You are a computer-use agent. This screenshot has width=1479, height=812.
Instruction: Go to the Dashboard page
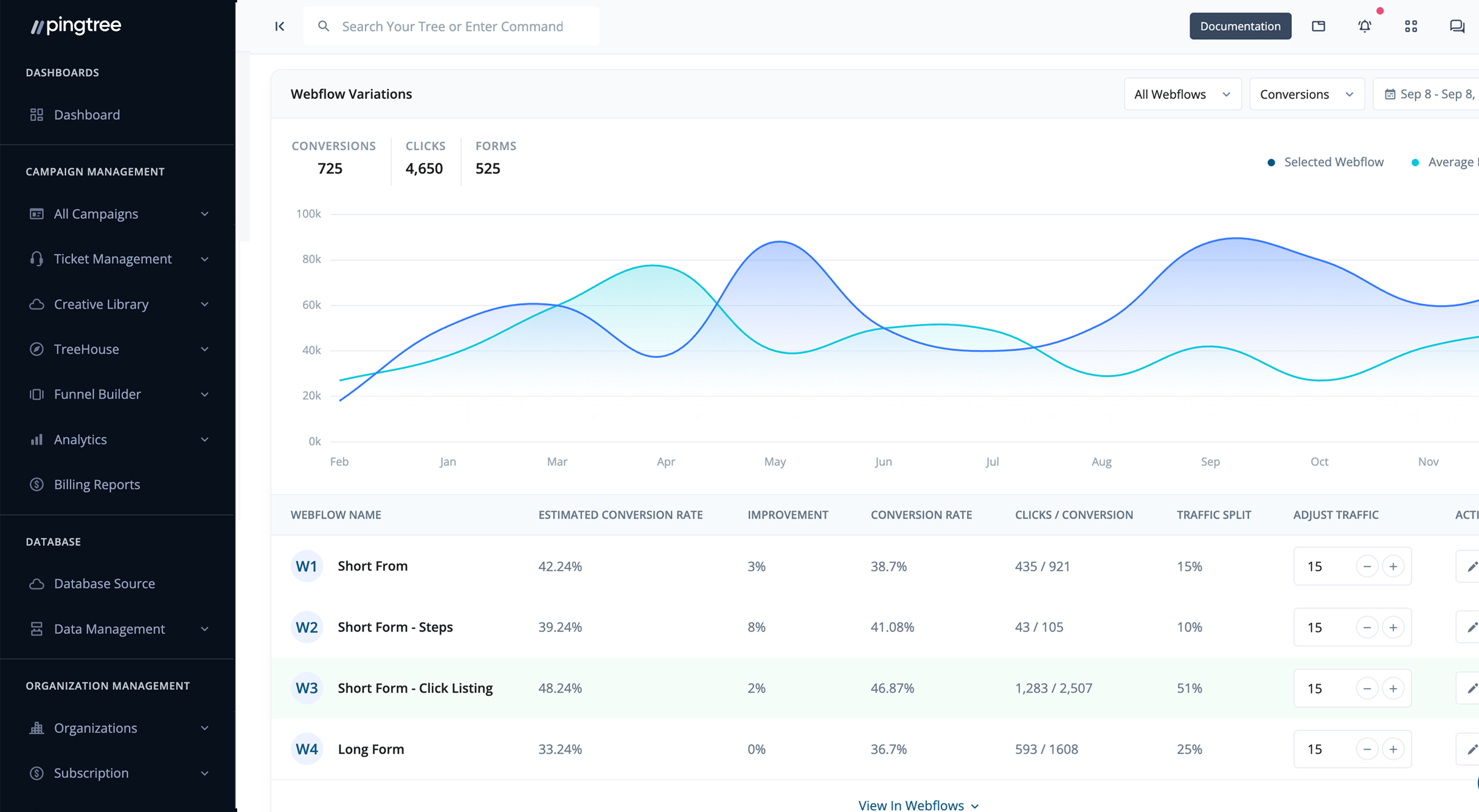click(x=86, y=115)
